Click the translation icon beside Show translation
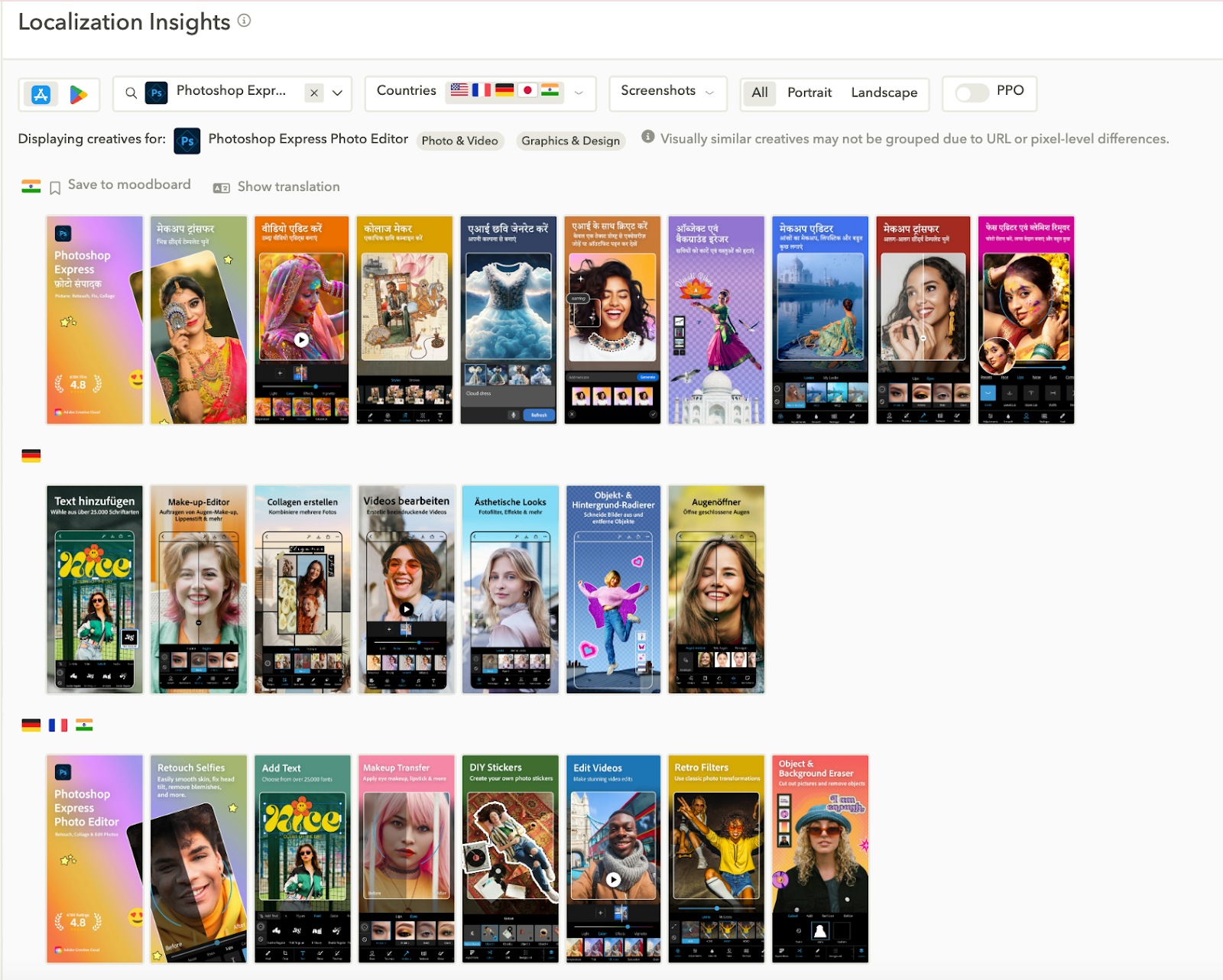This screenshot has width=1223, height=980. pyautogui.click(x=220, y=186)
